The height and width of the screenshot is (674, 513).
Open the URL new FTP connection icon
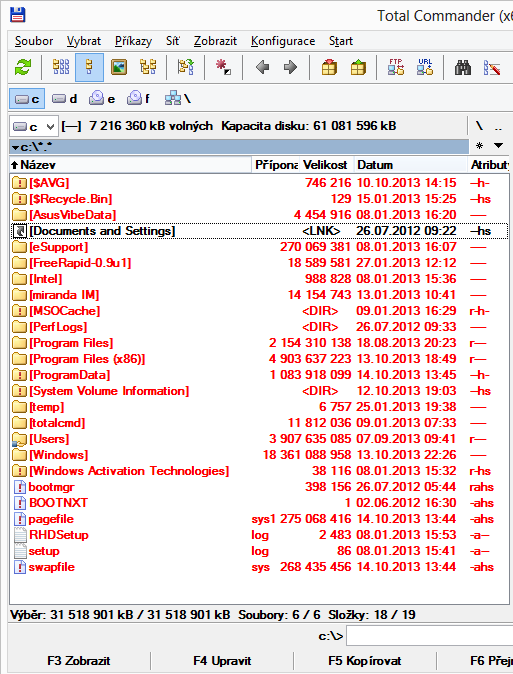[425, 67]
